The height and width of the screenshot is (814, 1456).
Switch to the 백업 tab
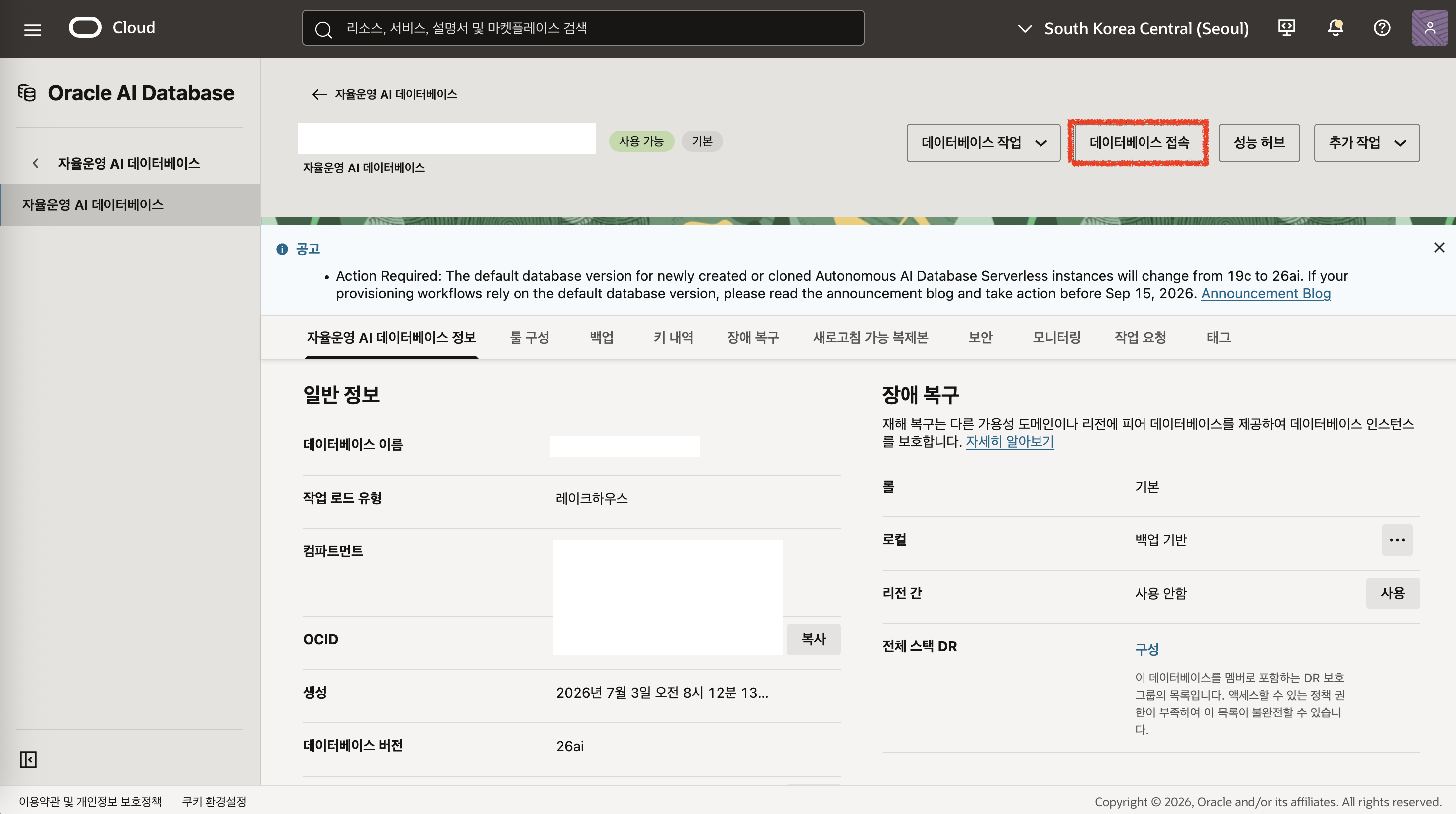tap(602, 337)
